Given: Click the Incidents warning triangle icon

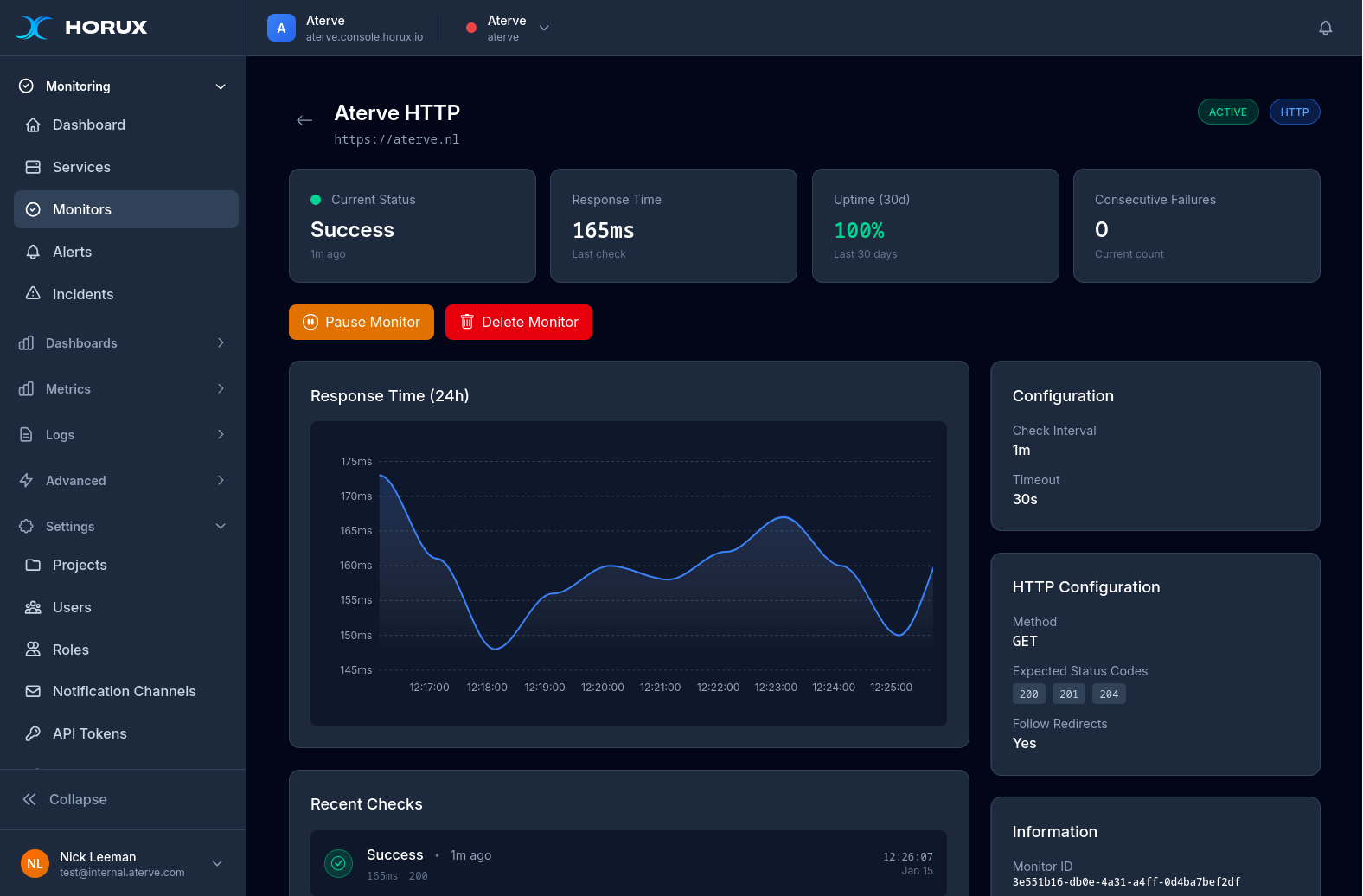Looking at the screenshot, I should [x=33, y=294].
